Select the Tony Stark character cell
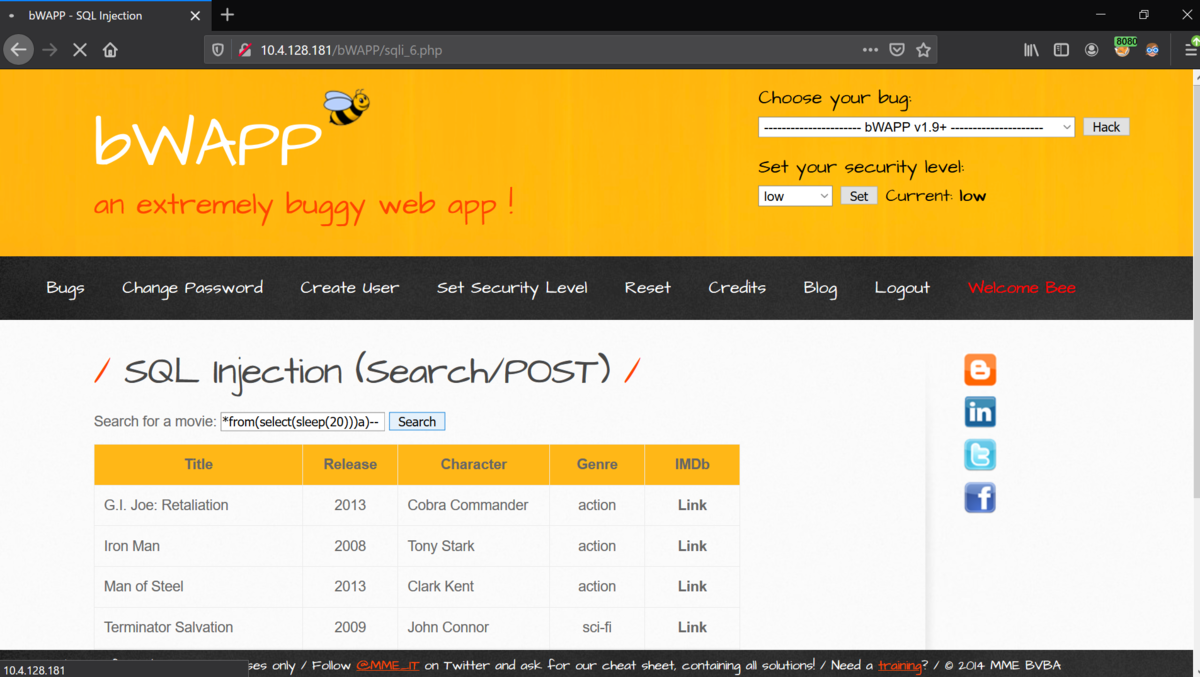Image resolution: width=1200 pixels, height=677 pixels. click(474, 546)
